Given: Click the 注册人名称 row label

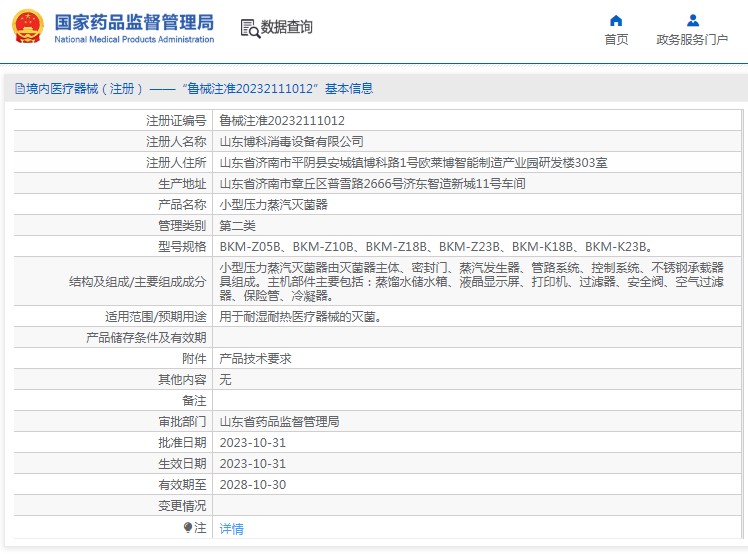Looking at the screenshot, I should 176,142.
